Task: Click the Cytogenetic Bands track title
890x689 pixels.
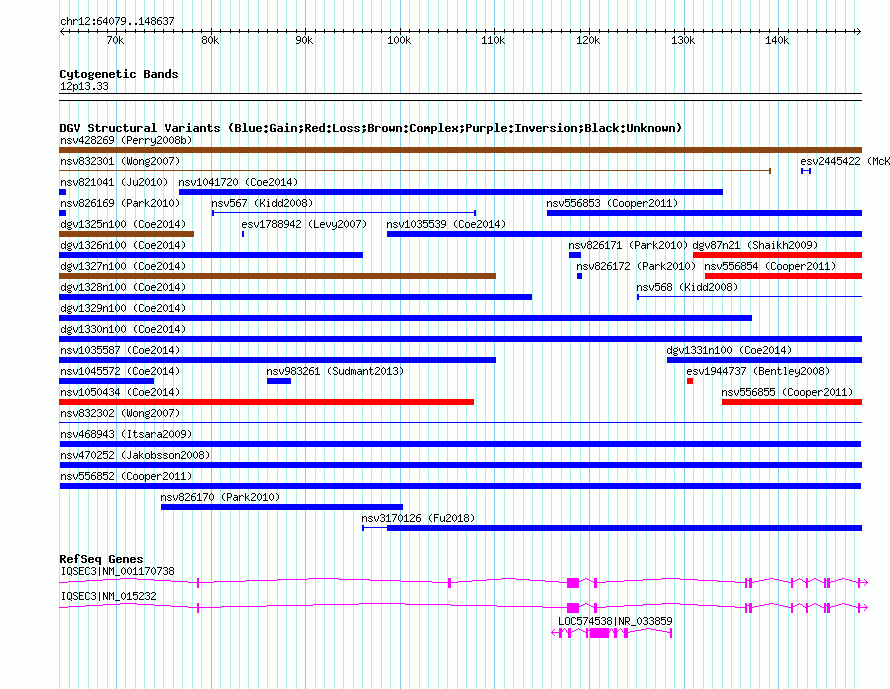Action: pyautogui.click(x=119, y=74)
